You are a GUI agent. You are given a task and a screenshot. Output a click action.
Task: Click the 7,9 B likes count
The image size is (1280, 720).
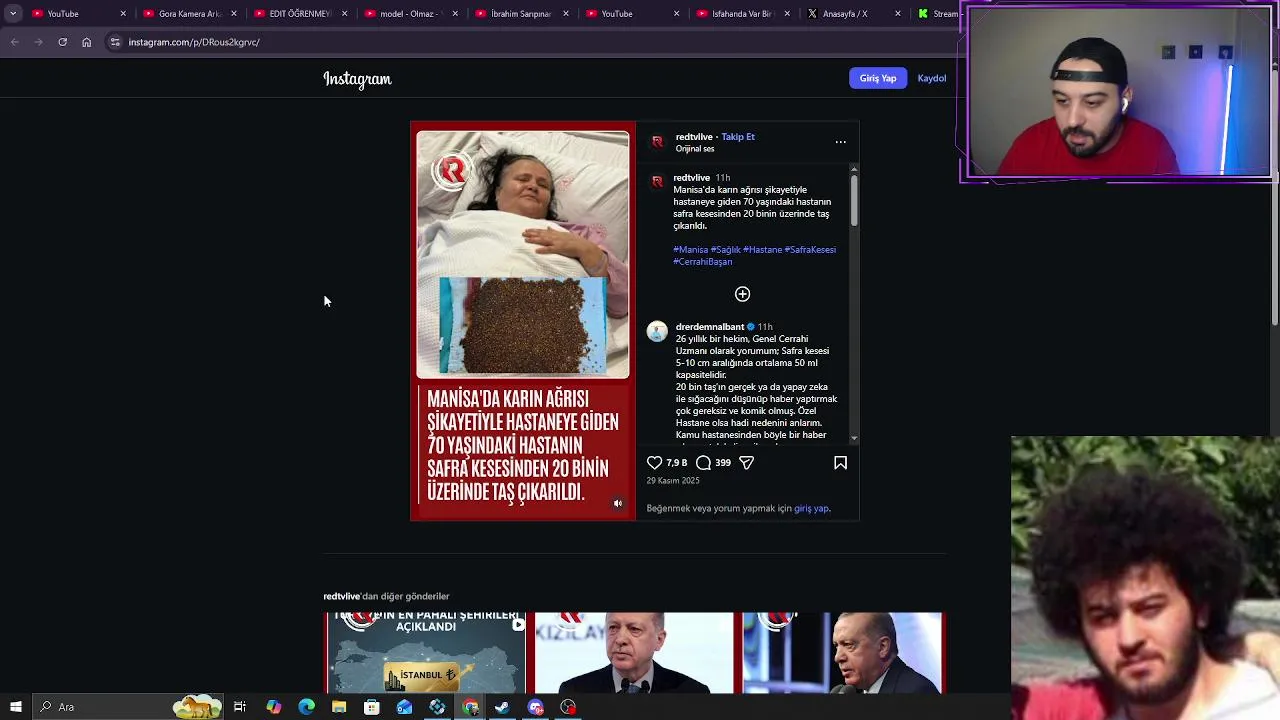pyautogui.click(x=677, y=463)
